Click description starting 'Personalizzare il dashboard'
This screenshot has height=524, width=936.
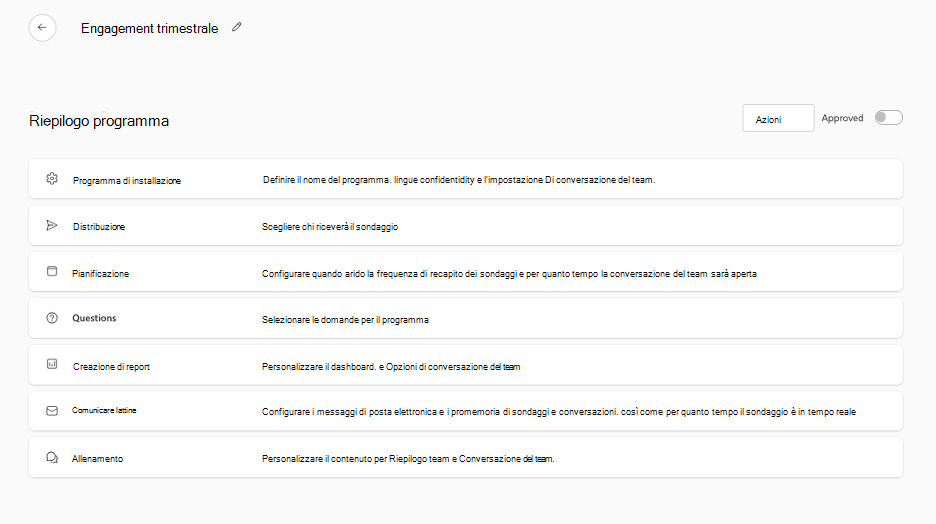click(x=391, y=366)
